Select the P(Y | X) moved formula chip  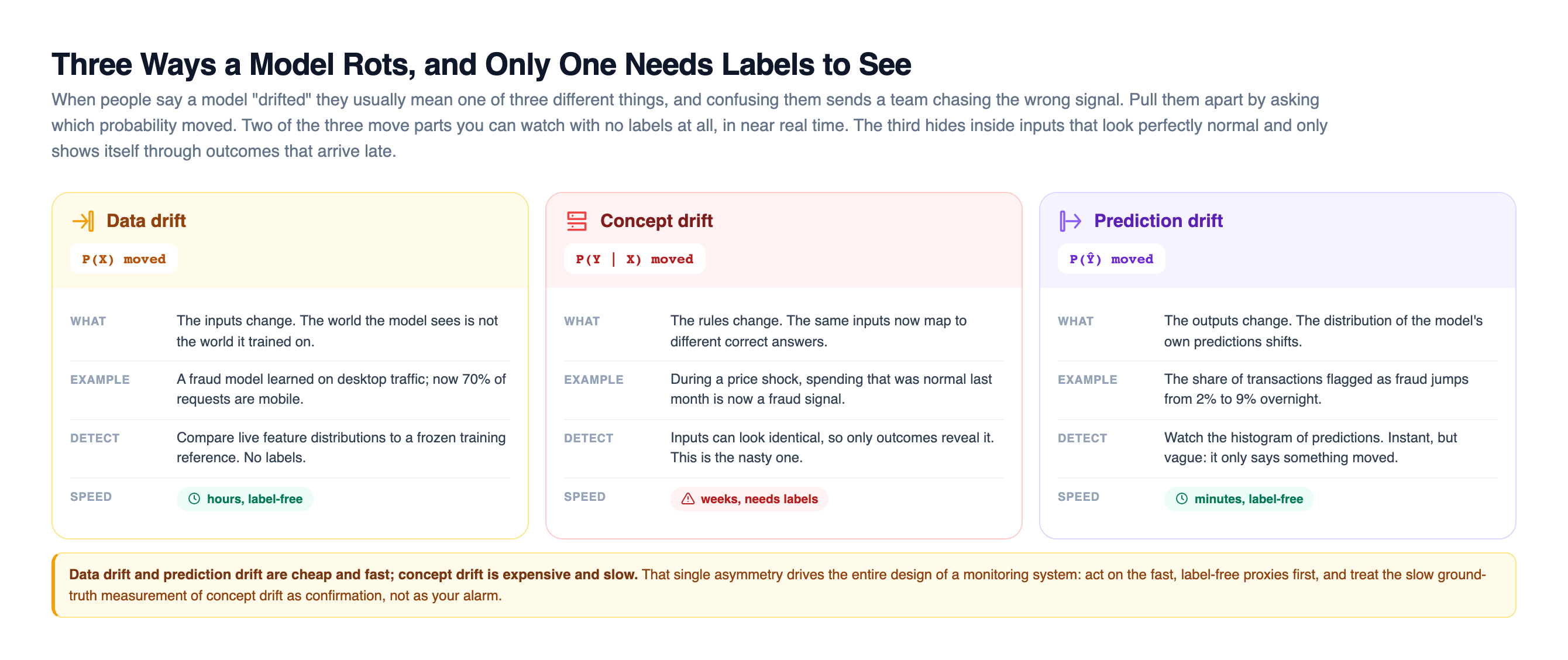(x=634, y=259)
